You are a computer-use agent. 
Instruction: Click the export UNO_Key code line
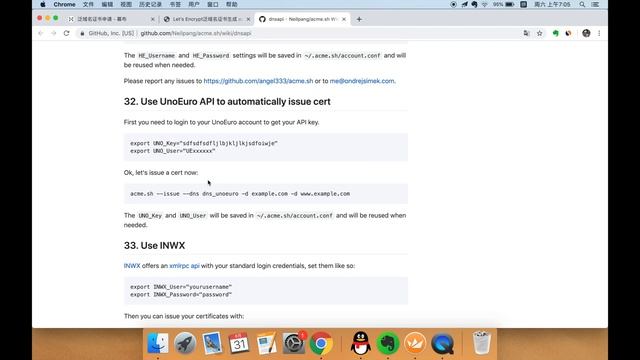204,143
